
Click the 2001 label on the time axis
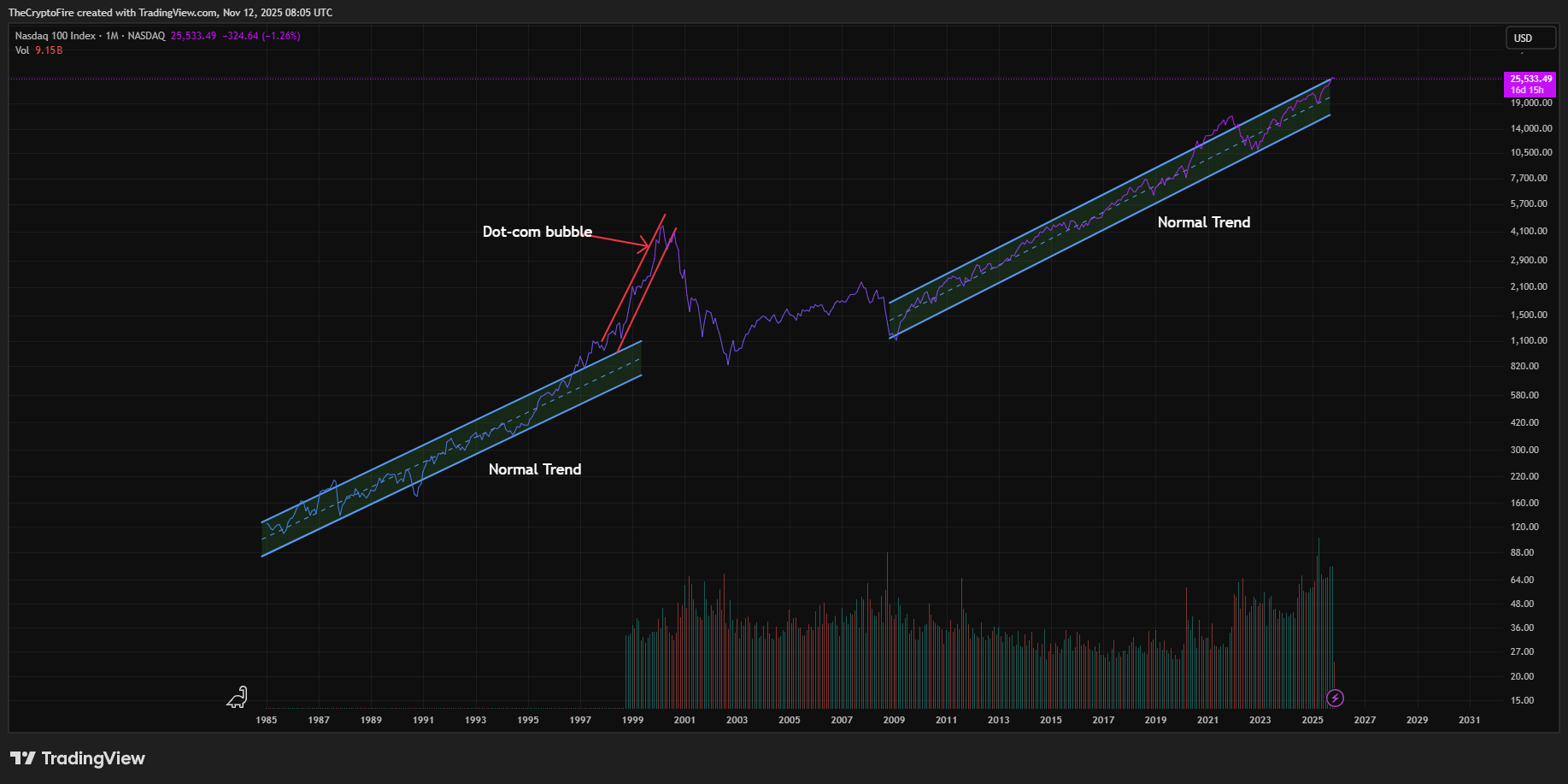click(685, 720)
